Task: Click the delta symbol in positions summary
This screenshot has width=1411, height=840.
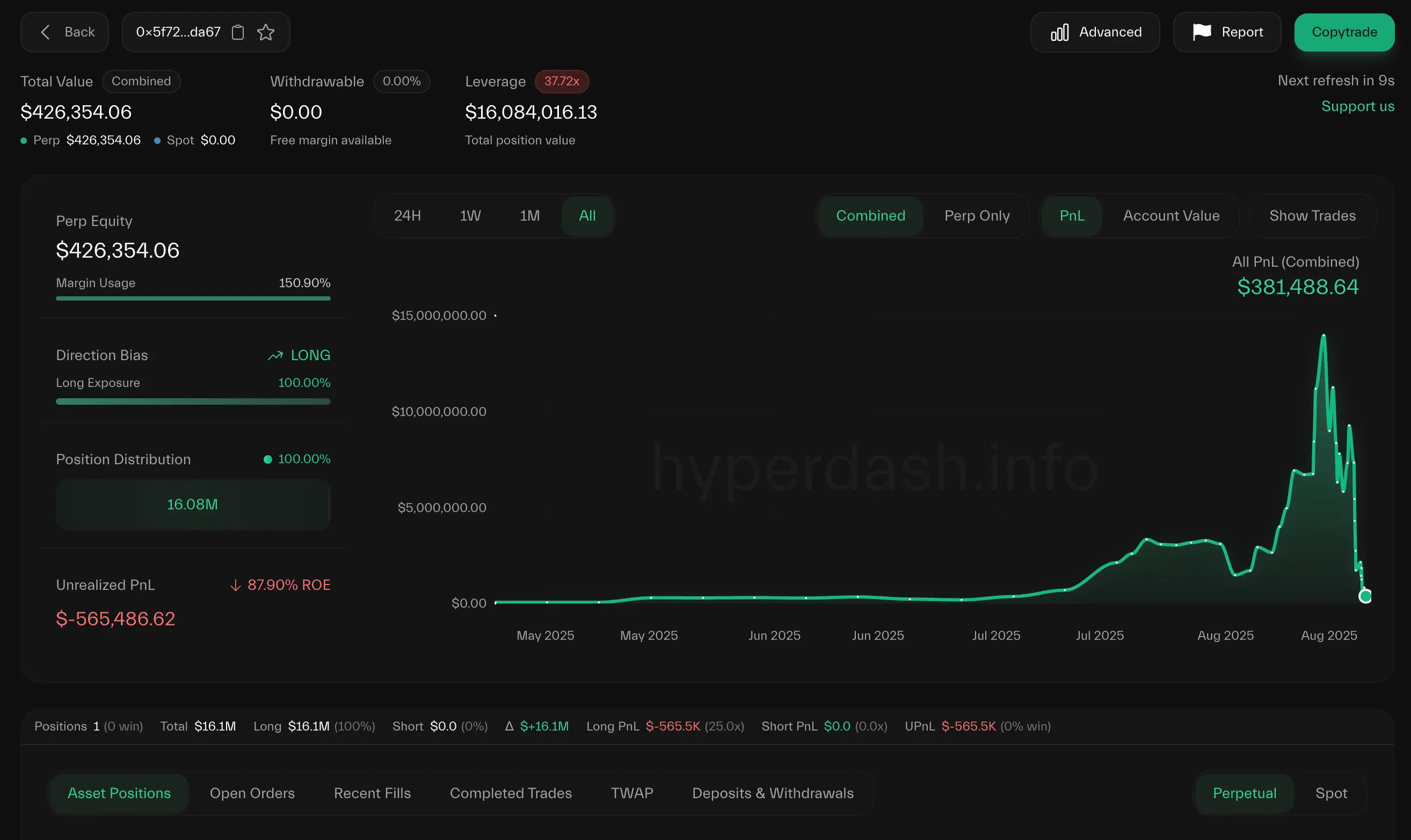Action: click(509, 726)
